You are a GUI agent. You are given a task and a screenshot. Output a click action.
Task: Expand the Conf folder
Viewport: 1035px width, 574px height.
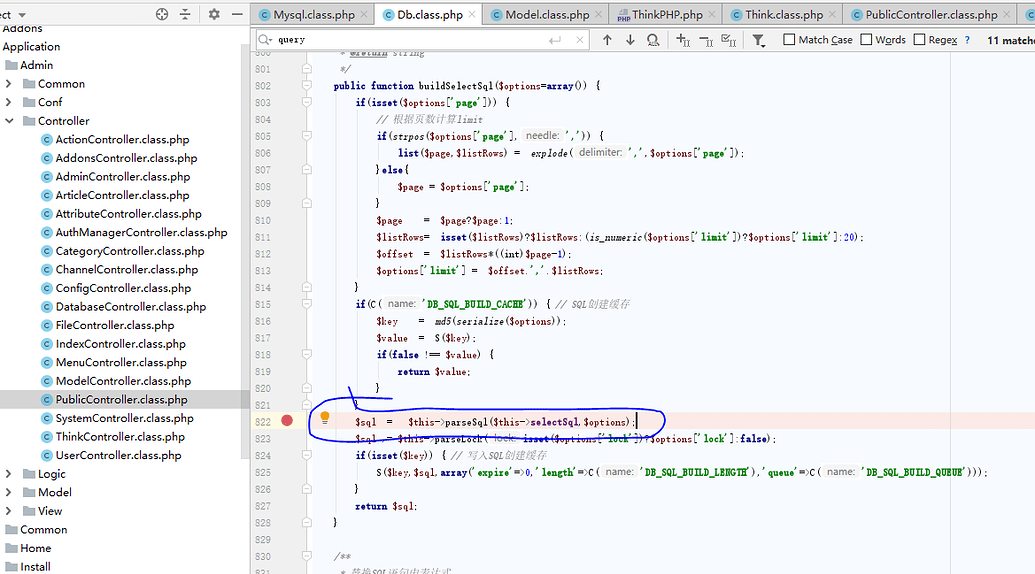point(8,102)
